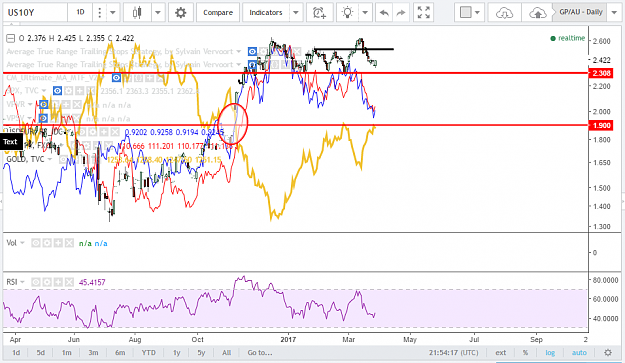Open chart properties gear icon in toolbar
The height and width of the screenshot is (363, 625).
[x=181, y=12]
